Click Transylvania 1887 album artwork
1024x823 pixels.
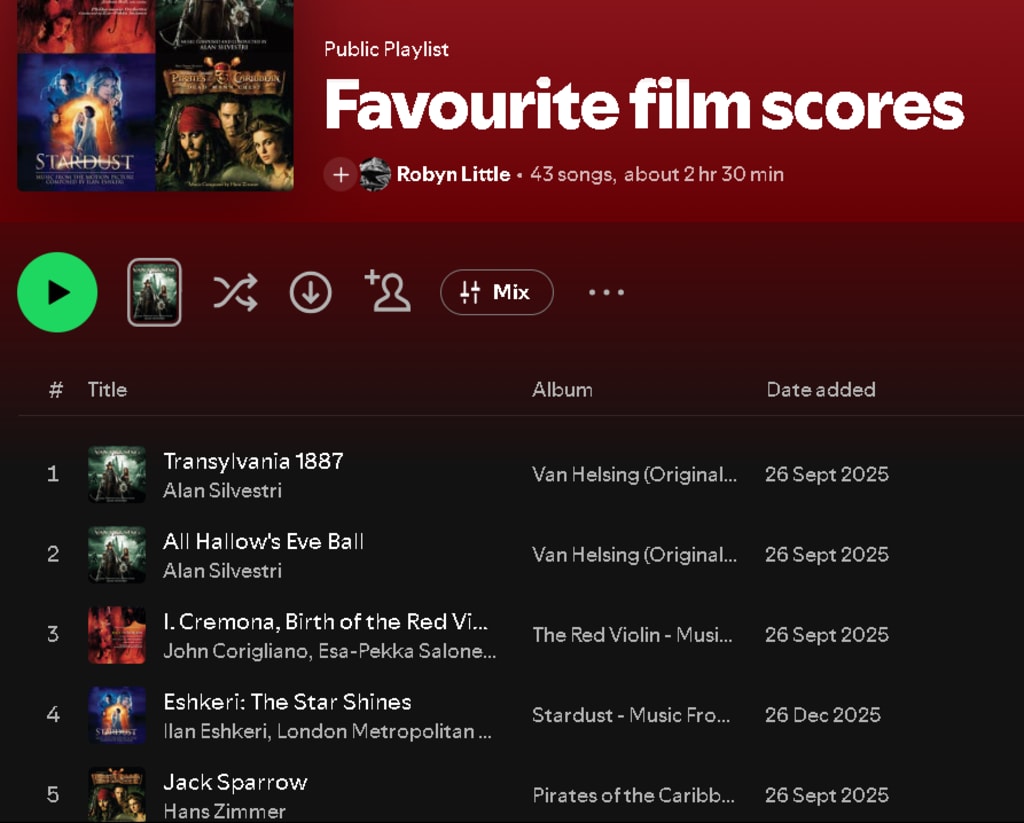tap(117, 474)
